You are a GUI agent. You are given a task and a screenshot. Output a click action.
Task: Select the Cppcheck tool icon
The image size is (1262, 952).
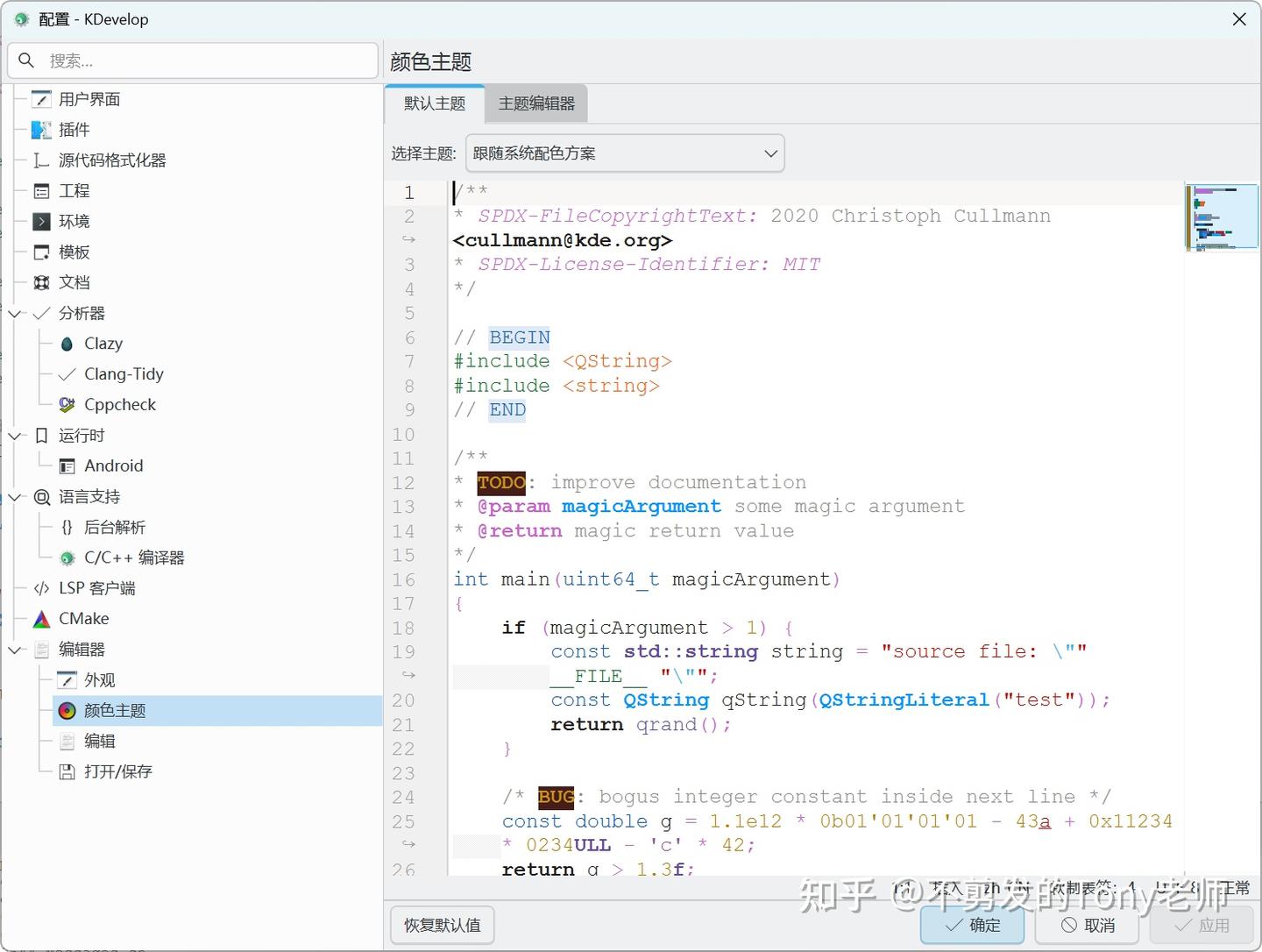tap(67, 404)
